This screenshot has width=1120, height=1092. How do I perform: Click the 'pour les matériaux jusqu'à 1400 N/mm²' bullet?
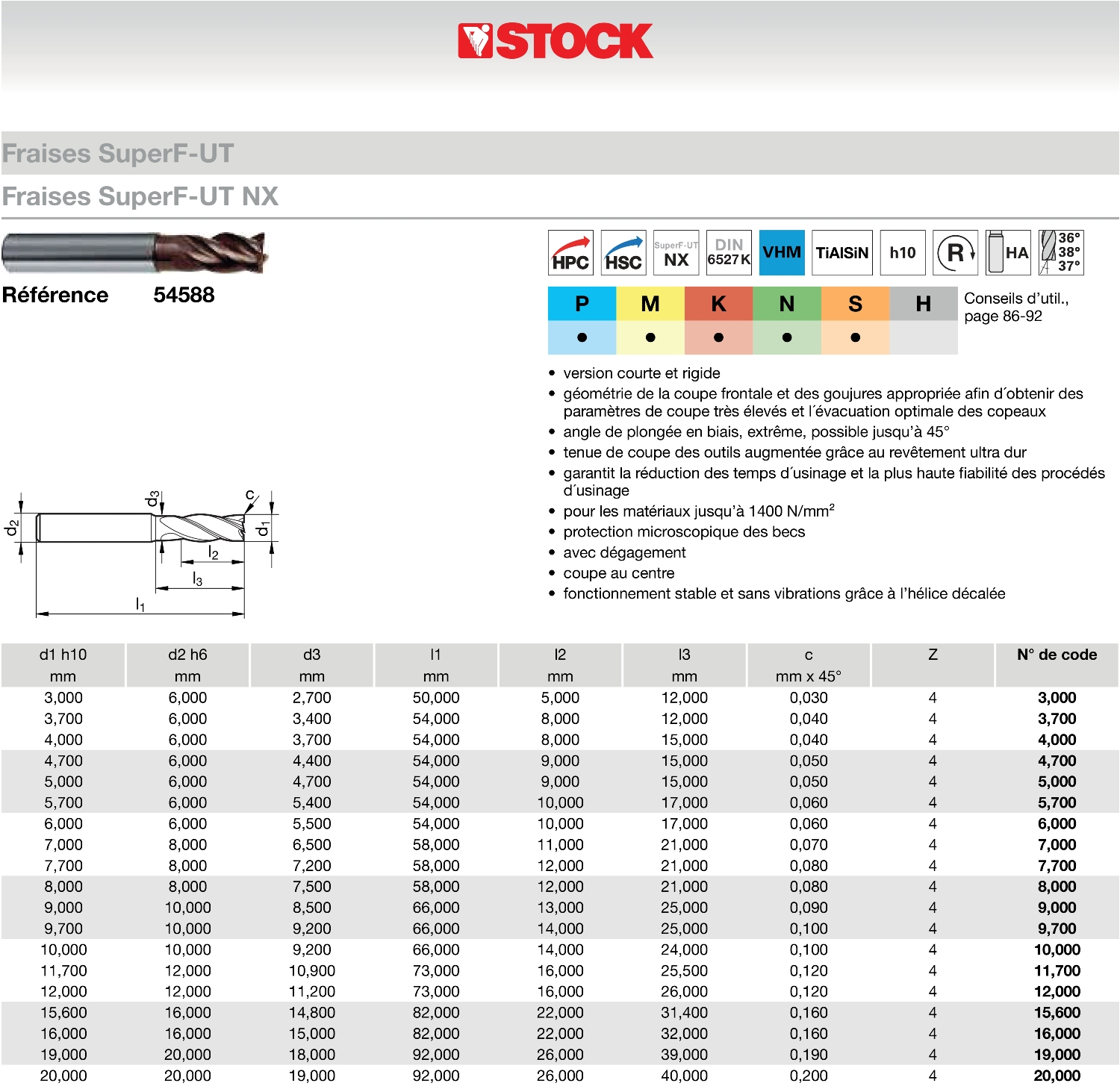pyautogui.click(x=699, y=511)
